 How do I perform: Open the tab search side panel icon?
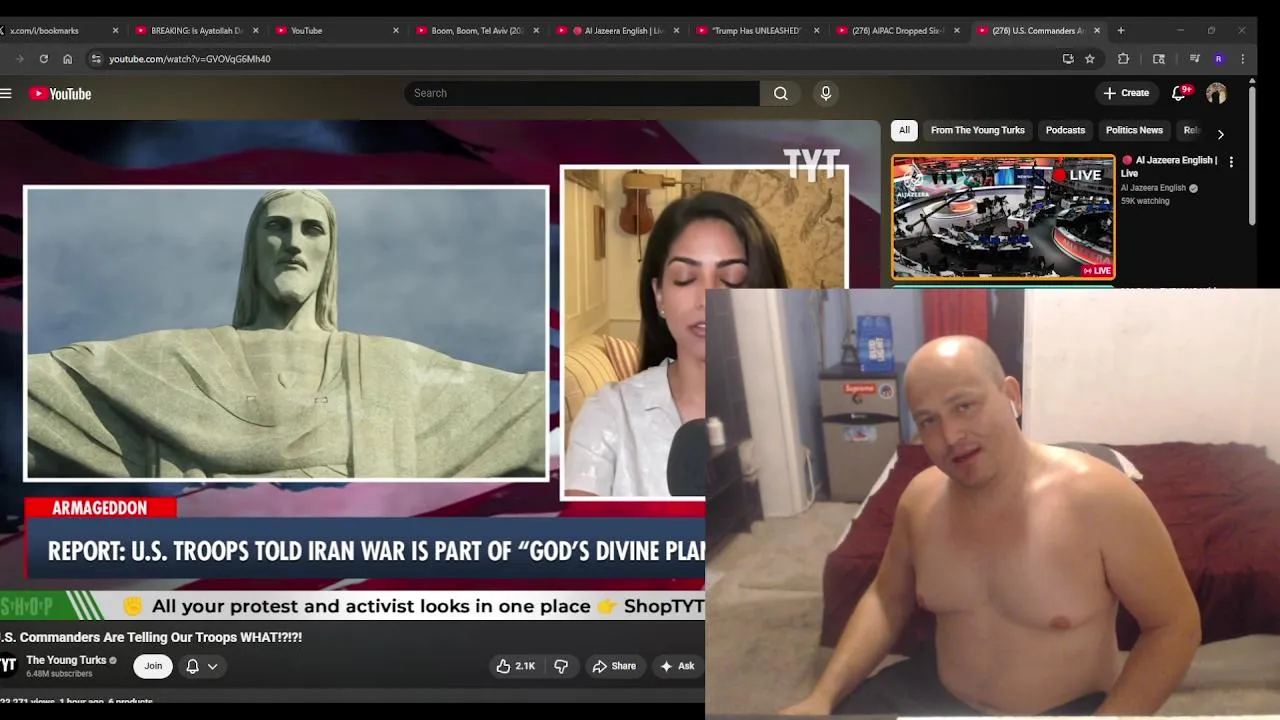(x=1159, y=59)
